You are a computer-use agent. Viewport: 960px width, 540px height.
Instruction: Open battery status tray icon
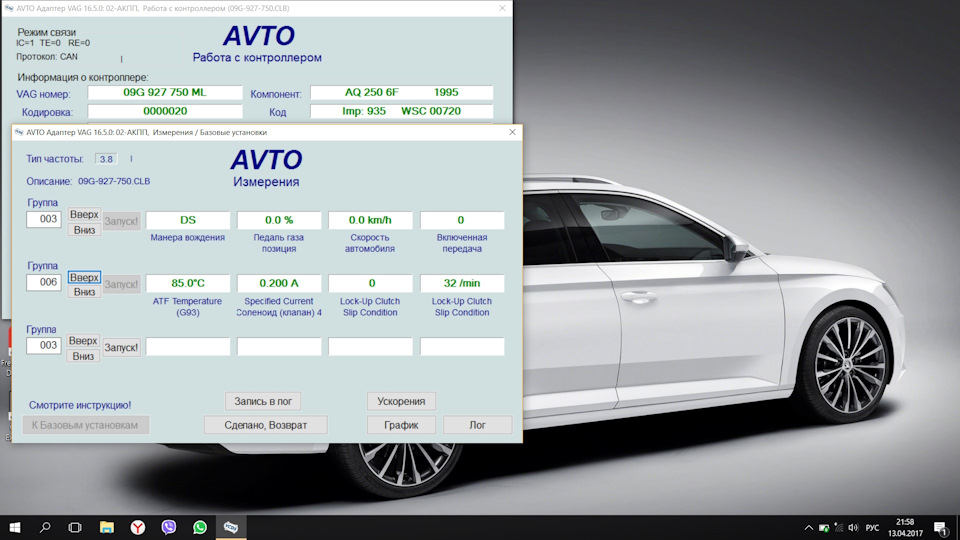pos(823,528)
